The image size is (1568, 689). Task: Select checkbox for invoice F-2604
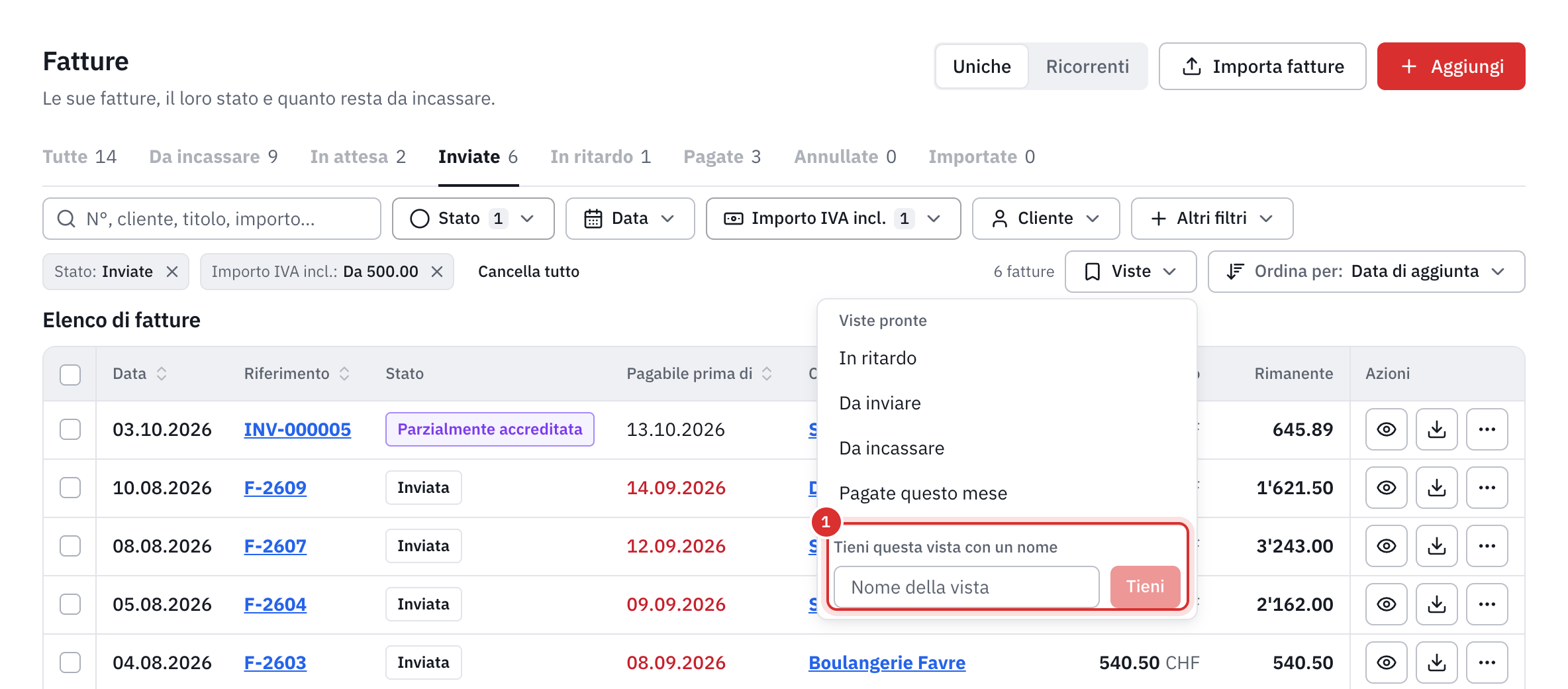70,604
